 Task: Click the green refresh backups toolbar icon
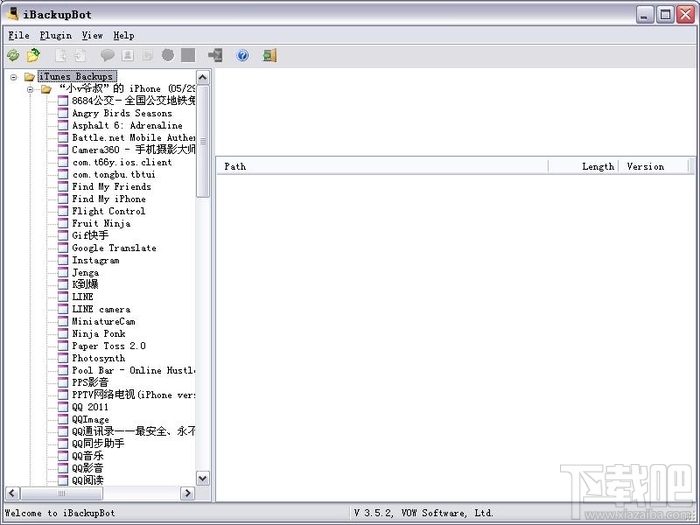tap(13, 55)
